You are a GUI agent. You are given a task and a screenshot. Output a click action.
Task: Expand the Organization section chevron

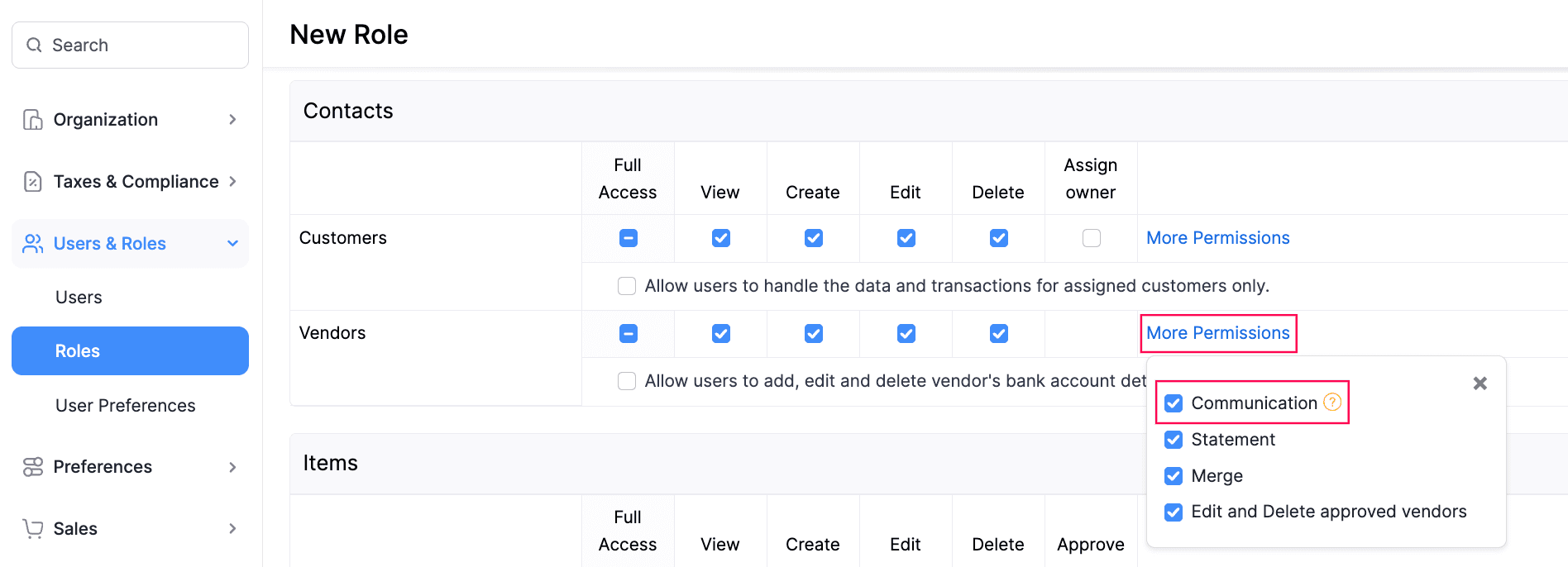coord(232,120)
